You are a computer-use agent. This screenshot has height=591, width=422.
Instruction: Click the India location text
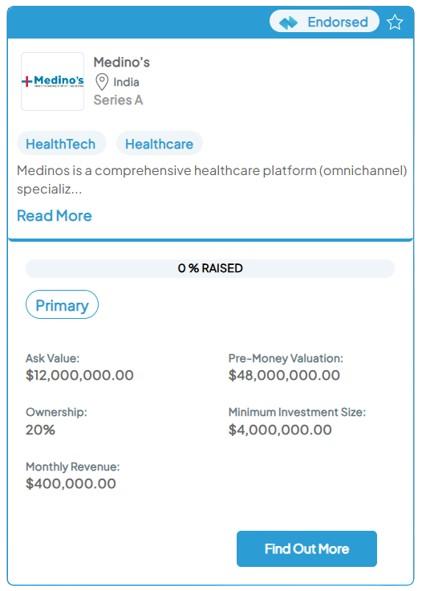coord(126,82)
